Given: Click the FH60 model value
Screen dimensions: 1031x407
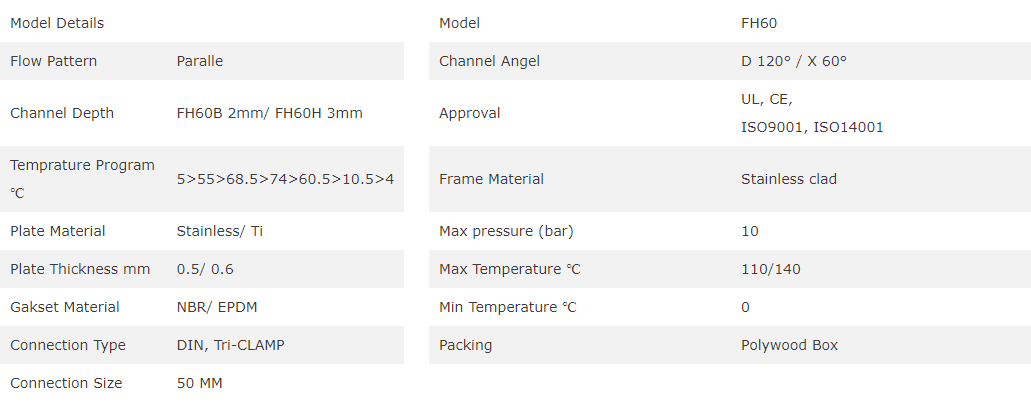Looking at the screenshot, I should (759, 23).
